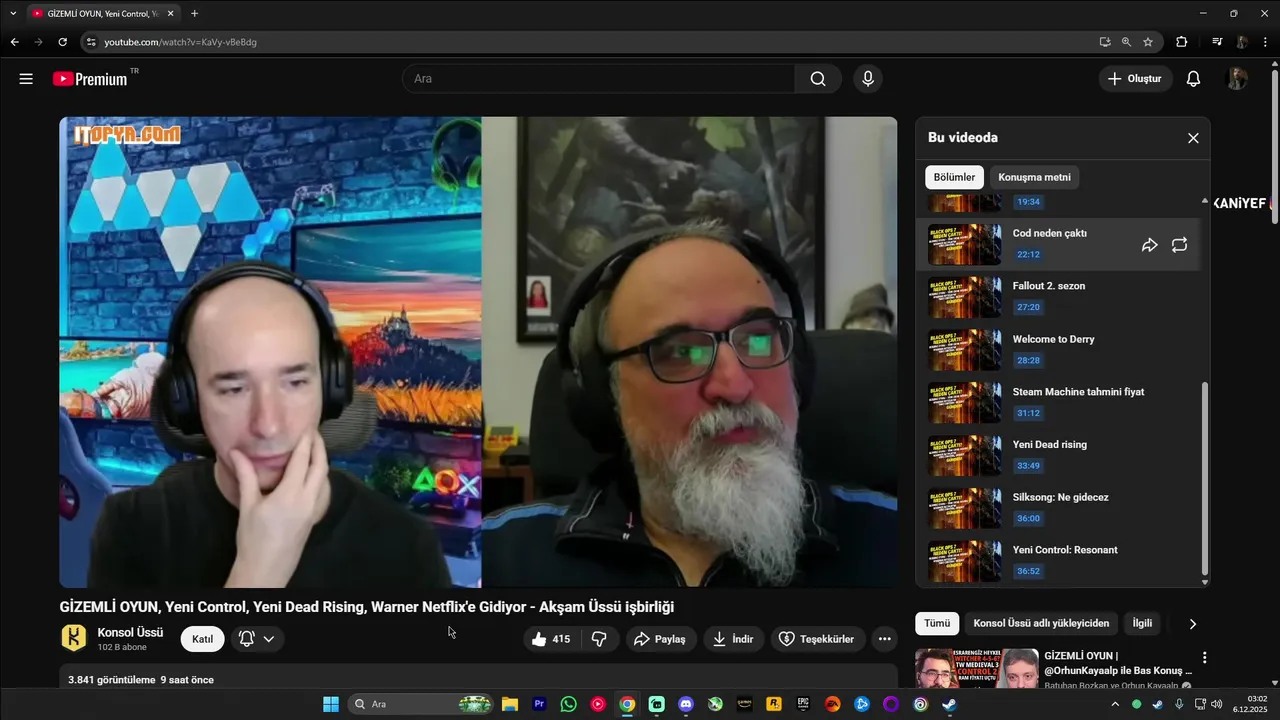
Task: Click the 36:52 chapter timestamp
Action: pyautogui.click(x=1028, y=572)
